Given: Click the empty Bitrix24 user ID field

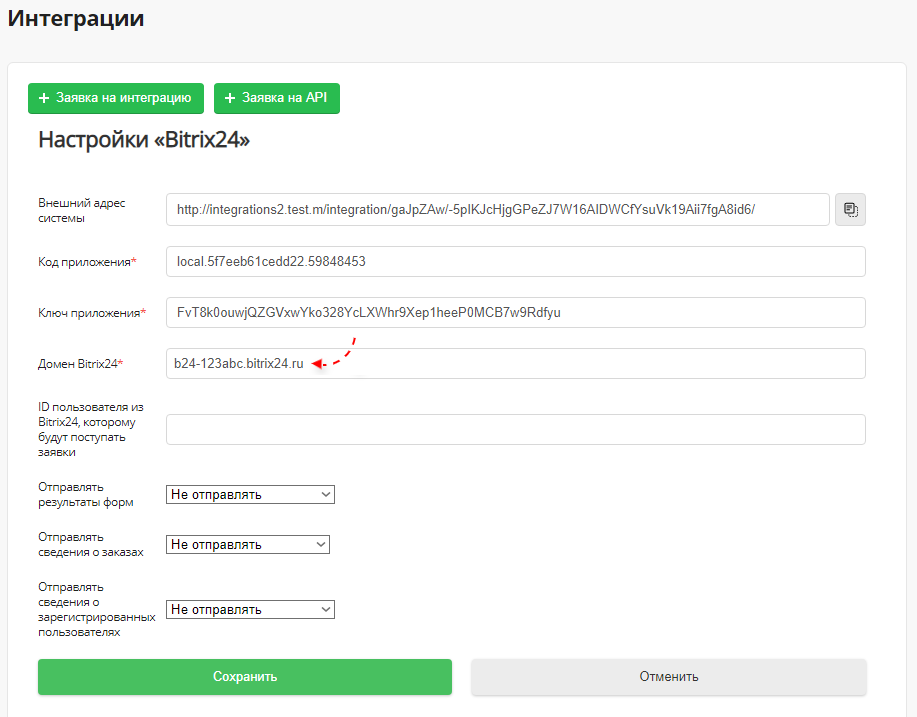Looking at the screenshot, I should 516,429.
